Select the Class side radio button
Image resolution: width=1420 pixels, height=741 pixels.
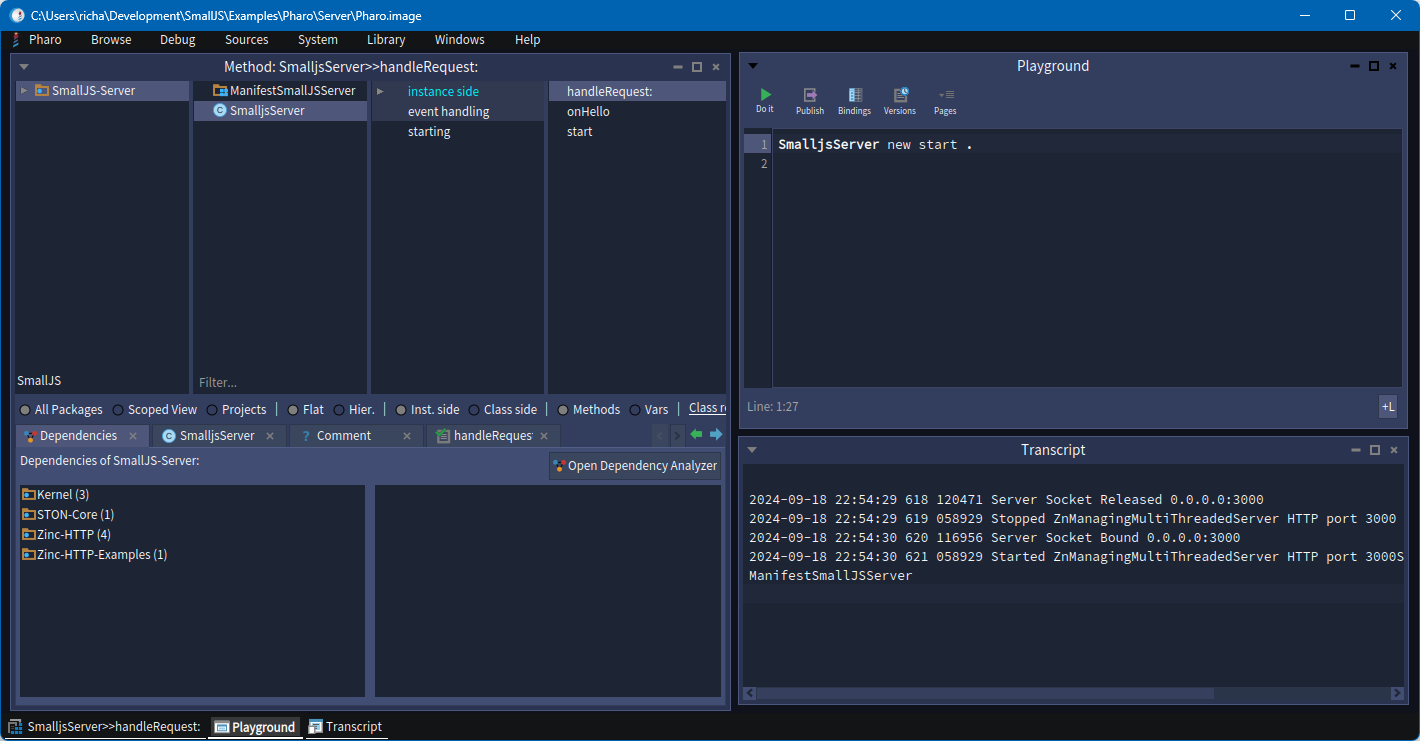click(475, 410)
